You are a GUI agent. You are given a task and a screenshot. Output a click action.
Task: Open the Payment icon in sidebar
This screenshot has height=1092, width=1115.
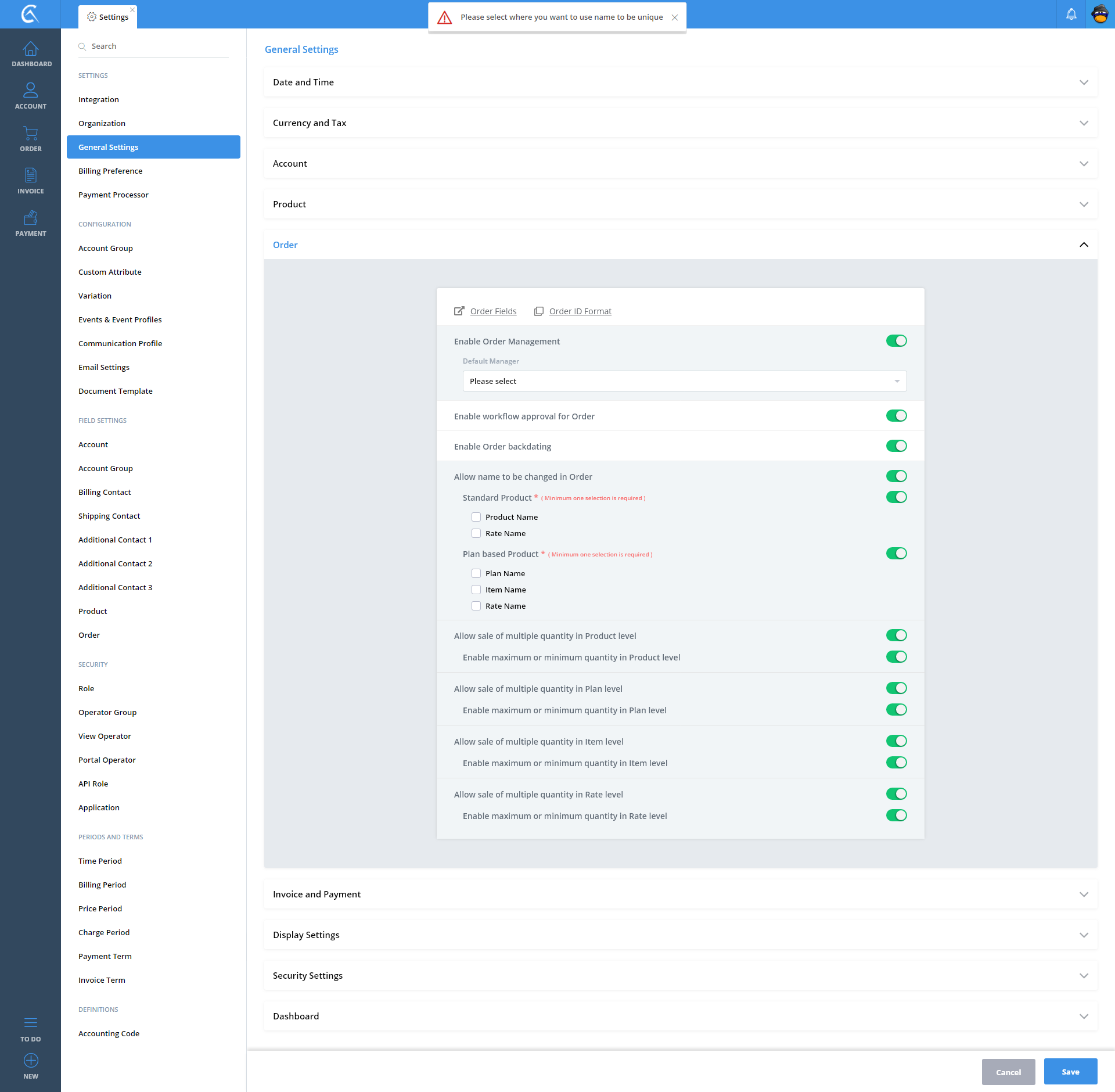(30, 218)
